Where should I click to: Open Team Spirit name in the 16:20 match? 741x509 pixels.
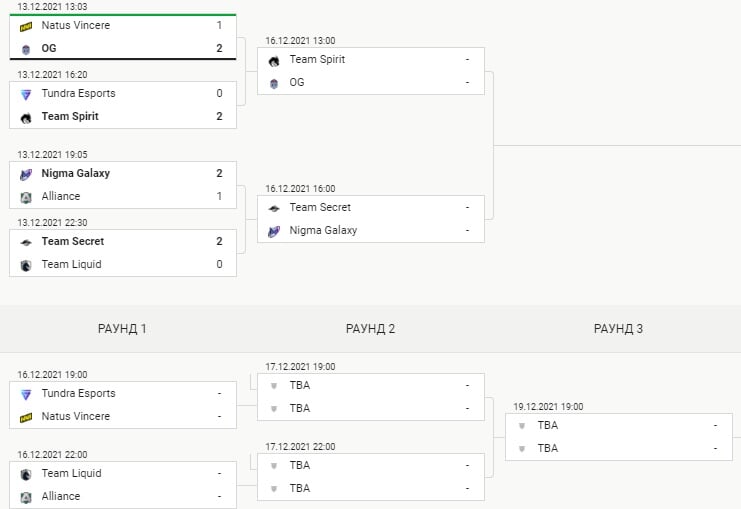pos(70,116)
